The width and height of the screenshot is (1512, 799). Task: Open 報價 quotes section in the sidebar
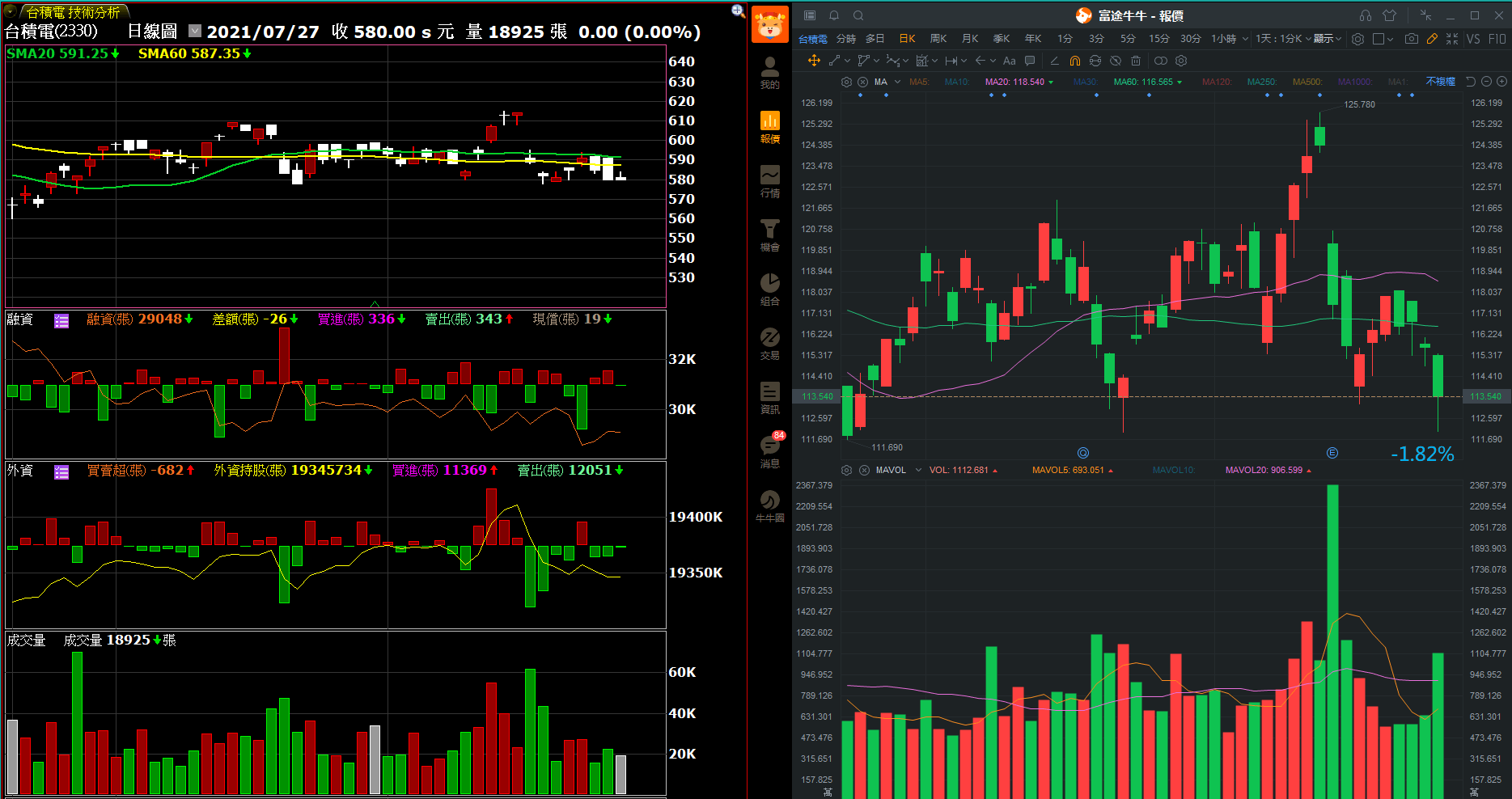(769, 127)
